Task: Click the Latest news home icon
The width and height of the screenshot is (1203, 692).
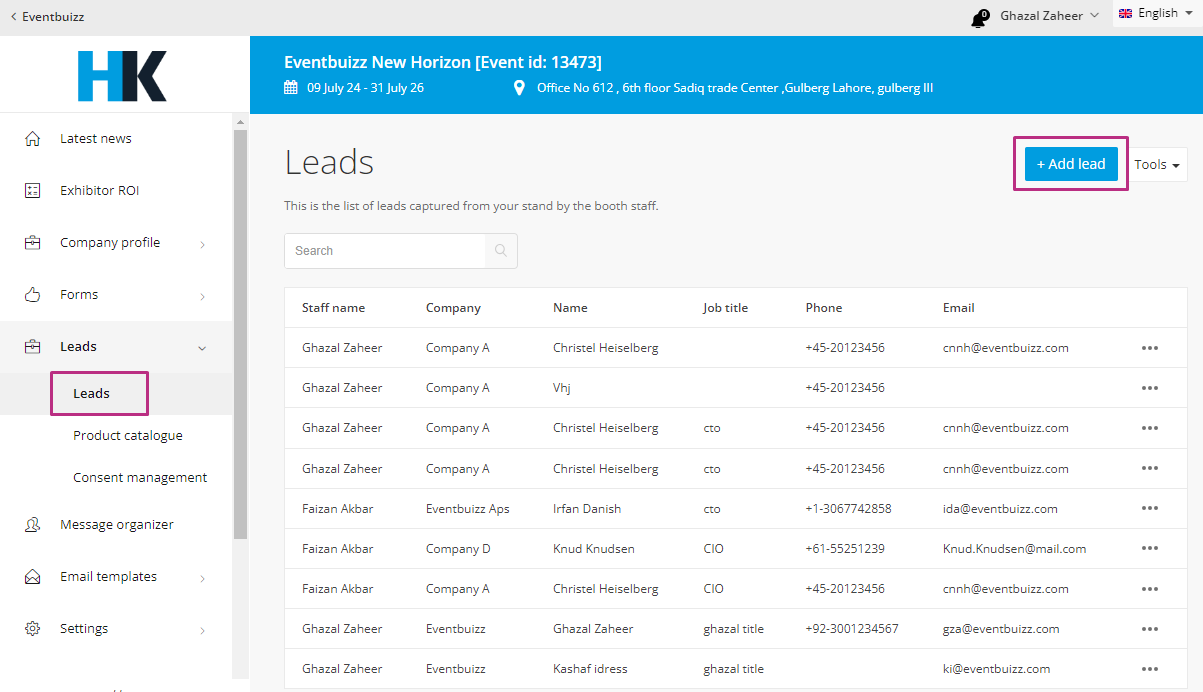Action: coord(33,139)
